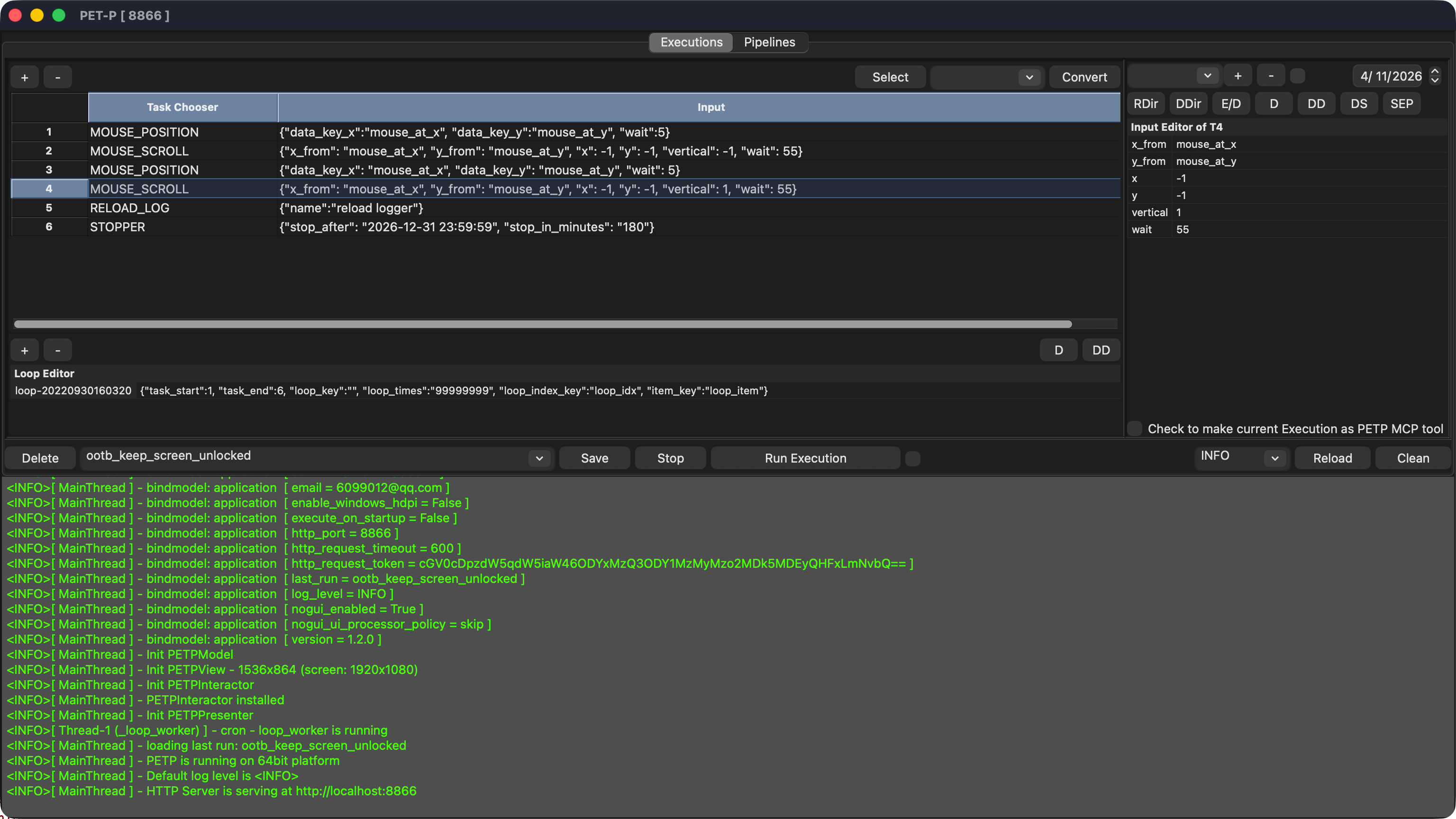The width and height of the screenshot is (1456, 819).
Task: Click the Run Execution button
Action: [805, 458]
